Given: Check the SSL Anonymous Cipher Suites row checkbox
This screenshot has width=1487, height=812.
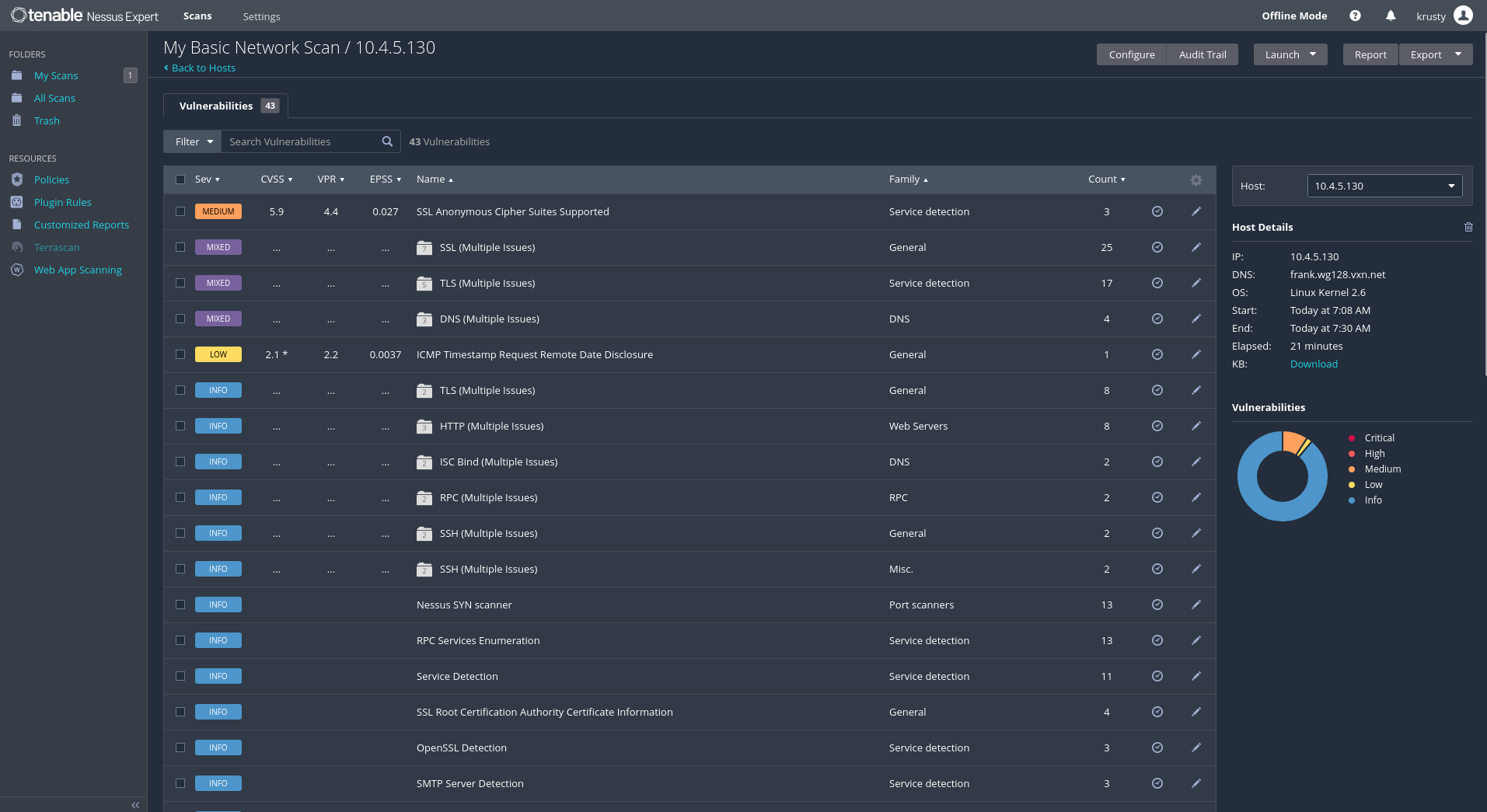Looking at the screenshot, I should tap(180, 211).
